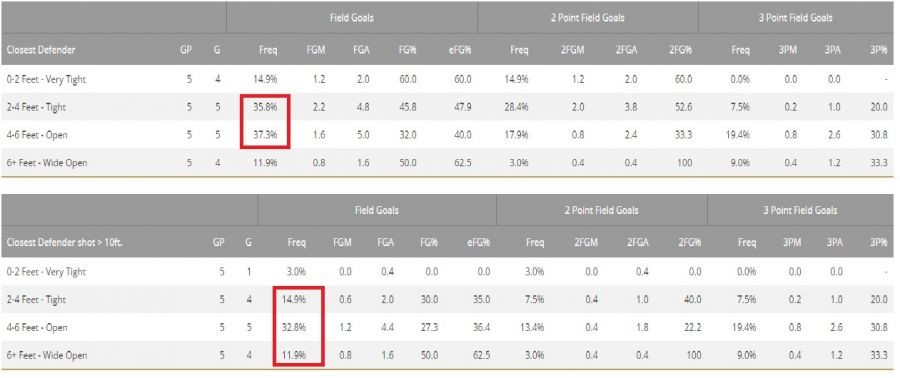The height and width of the screenshot is (378, 900).
Task: Click 2FGM header in bottom table
Action: click(x=586, y=243)
